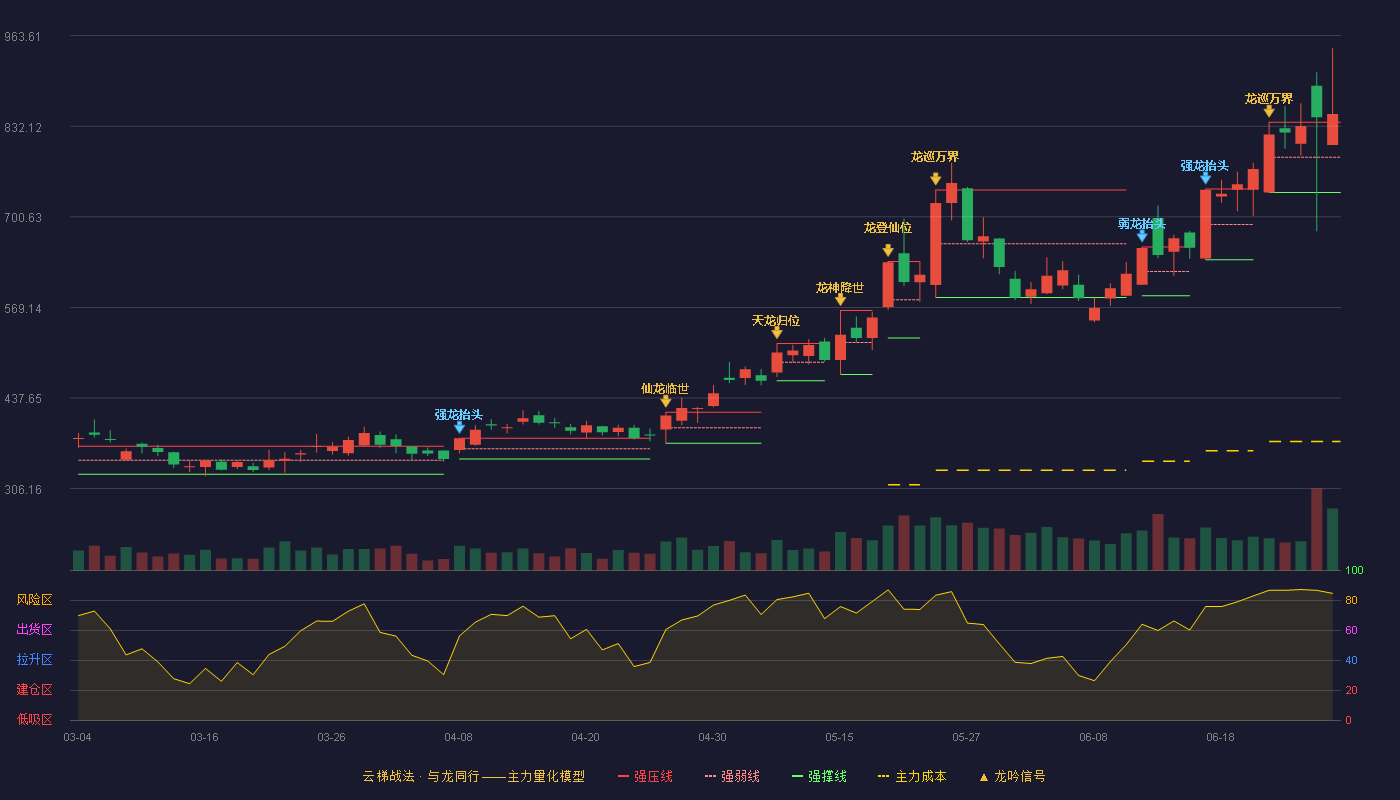Toggle the 主力成本 legend entry
1400x800 pixels.
[912, 776]
